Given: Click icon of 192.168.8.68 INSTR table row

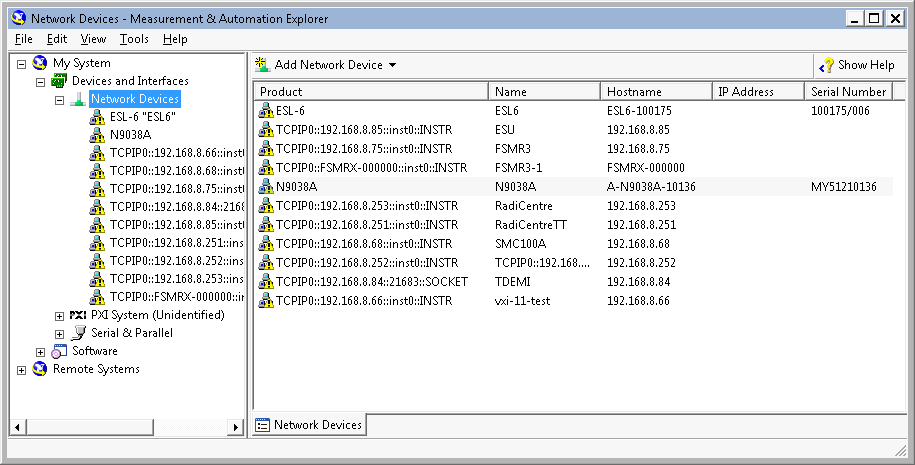Looking at the screenshot, I should pyautogui.click(x=266, y=244).
